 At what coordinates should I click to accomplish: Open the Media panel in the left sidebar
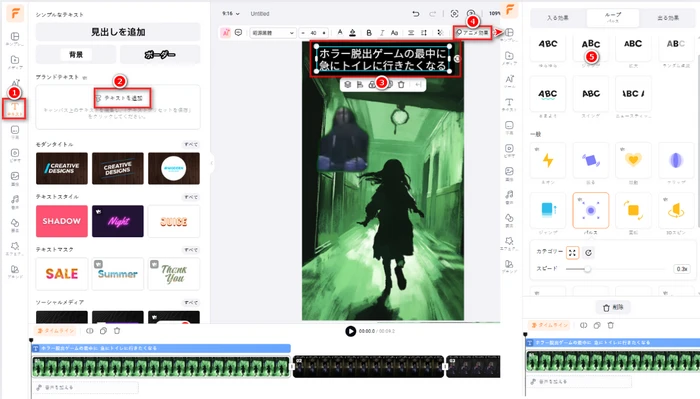coord(15,62)
